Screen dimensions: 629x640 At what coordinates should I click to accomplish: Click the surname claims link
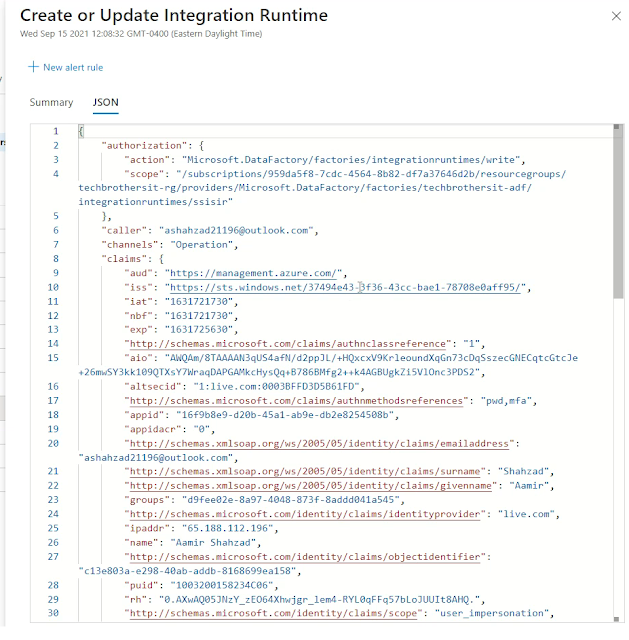[305, 471]
